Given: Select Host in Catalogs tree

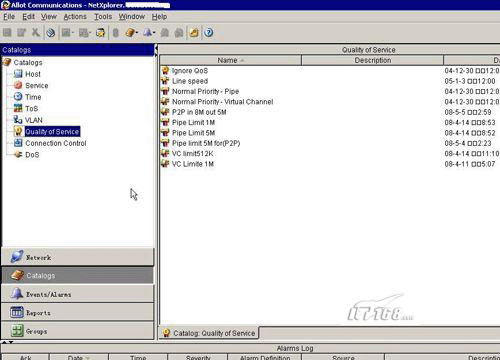Looking at the screenshot, I should click(33, 74).
